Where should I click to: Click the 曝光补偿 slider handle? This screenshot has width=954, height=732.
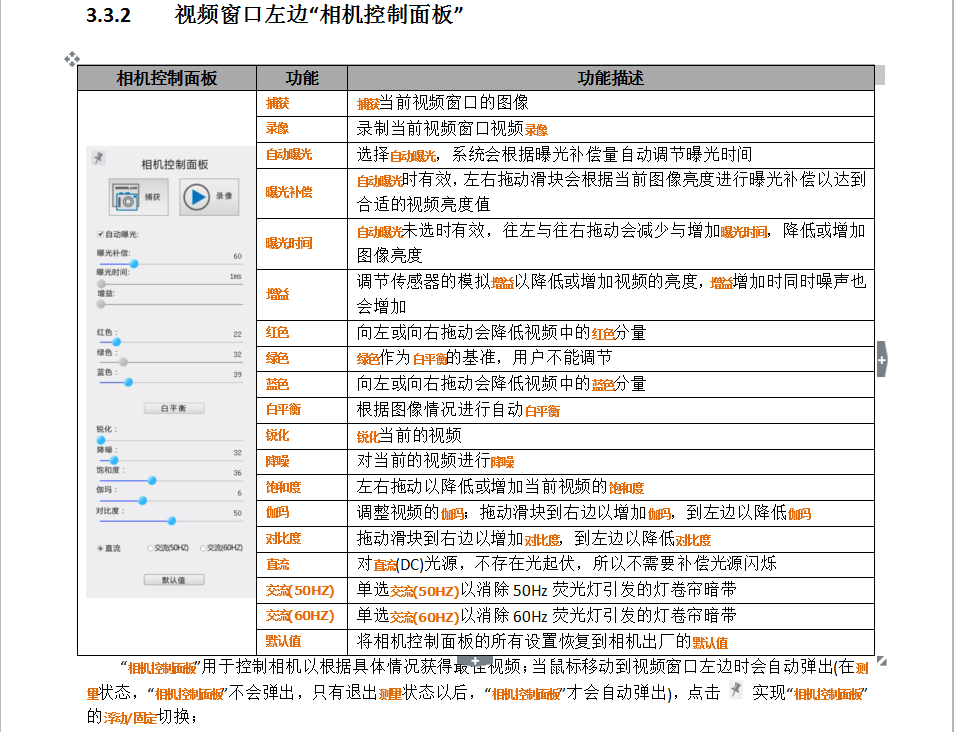134,263
